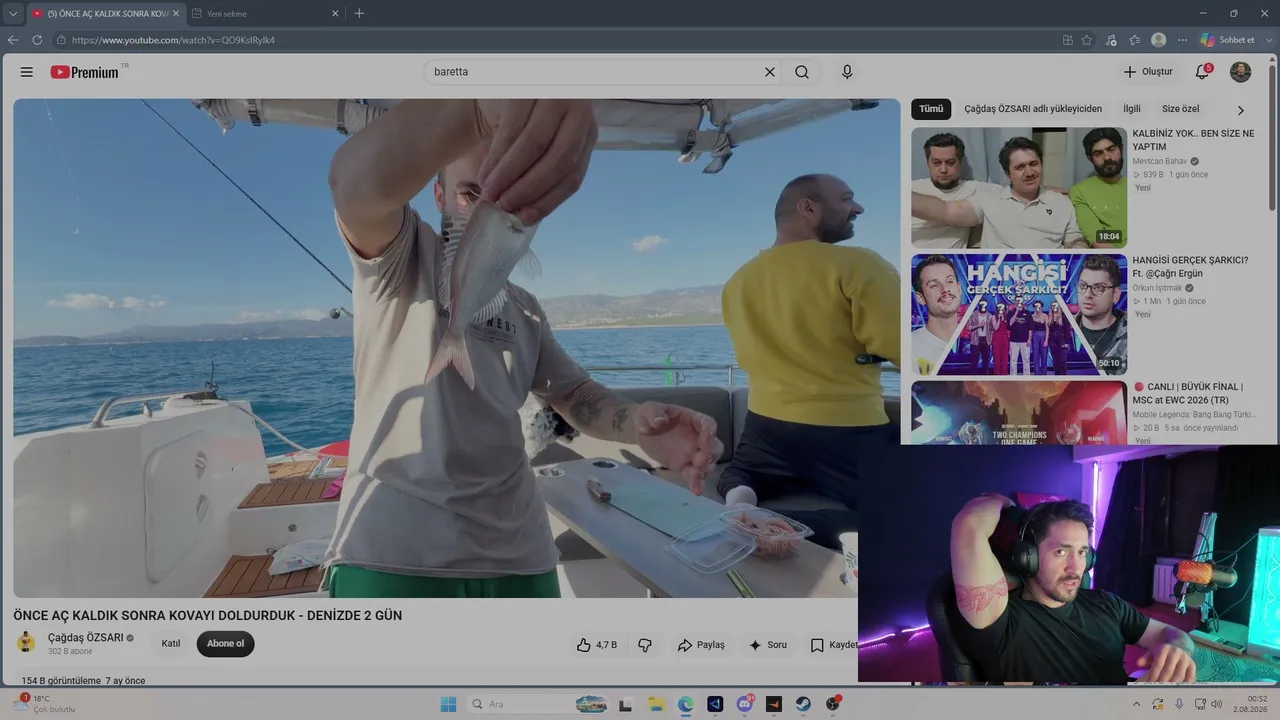Open the weather widget on taskbar
The width and height of the screenshot is (1280, 720).
click(x=44, y=704)
